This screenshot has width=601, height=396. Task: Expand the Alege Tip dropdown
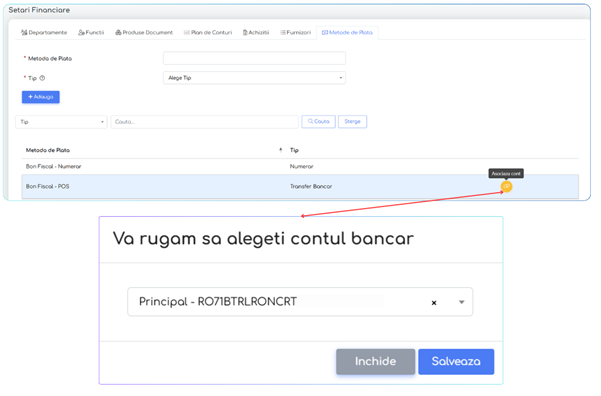click(254, 78)
